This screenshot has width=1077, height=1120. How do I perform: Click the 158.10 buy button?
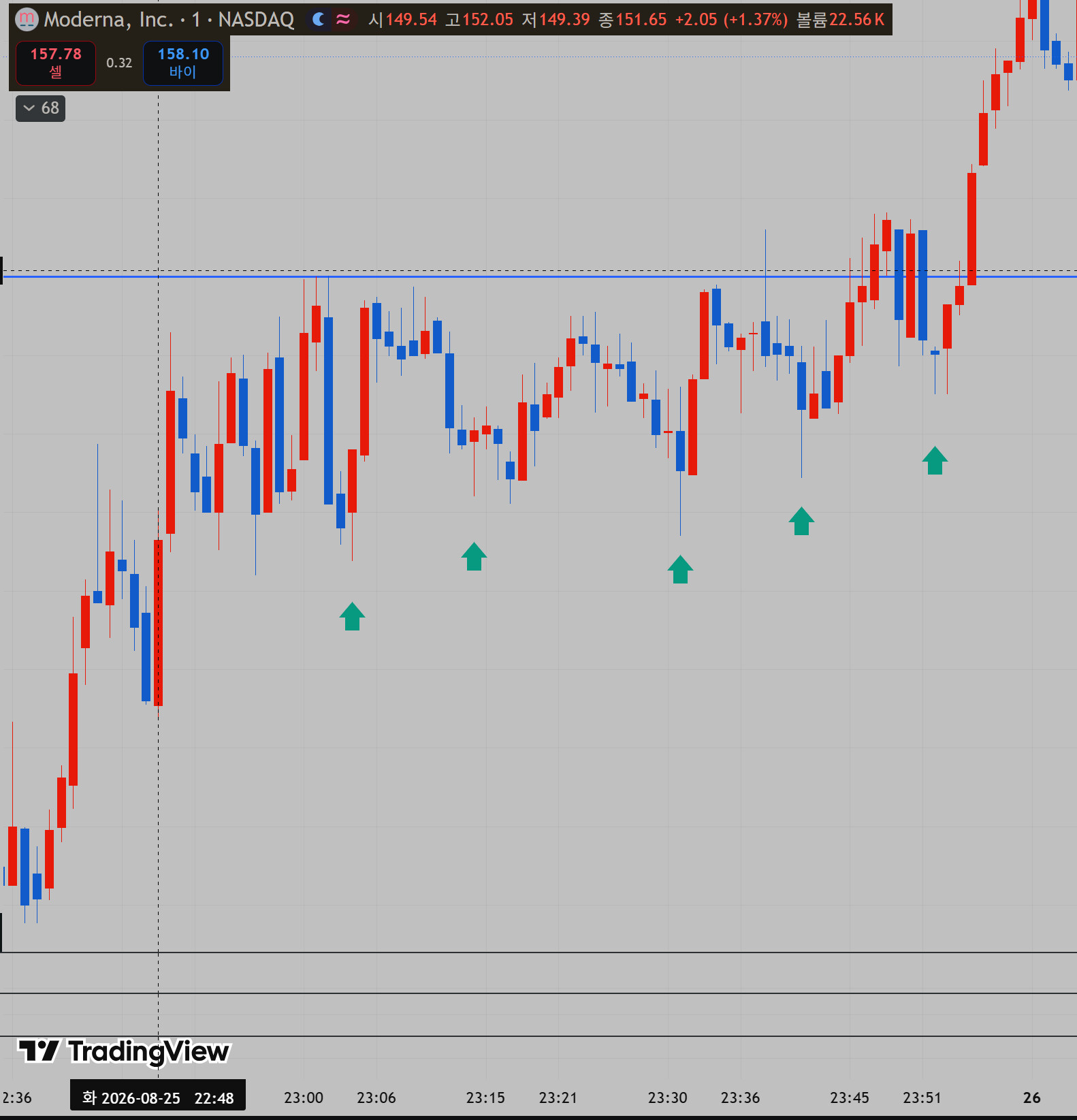pos(183,63)
